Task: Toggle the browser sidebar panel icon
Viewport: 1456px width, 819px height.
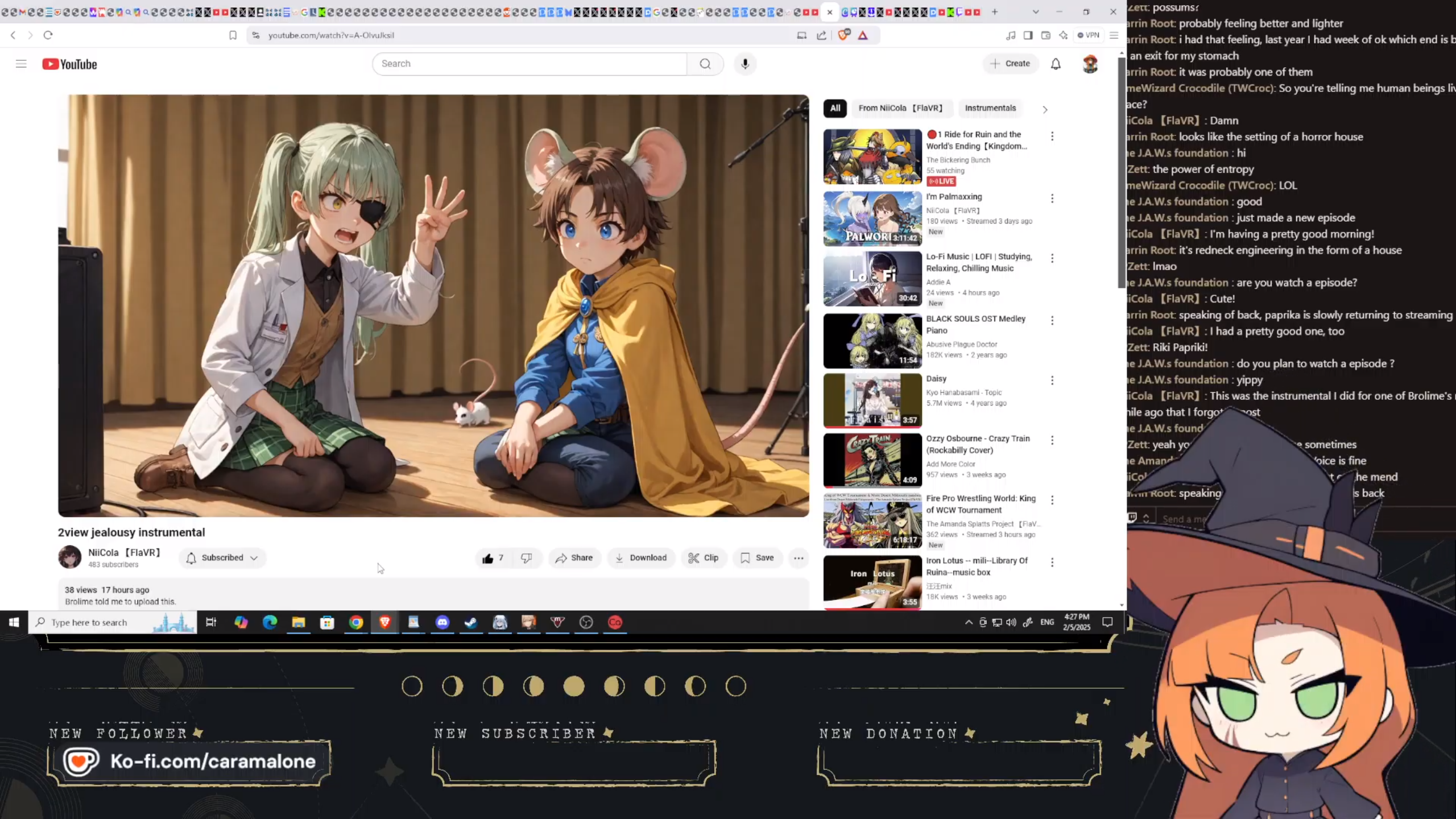Action: point(1028,35)
